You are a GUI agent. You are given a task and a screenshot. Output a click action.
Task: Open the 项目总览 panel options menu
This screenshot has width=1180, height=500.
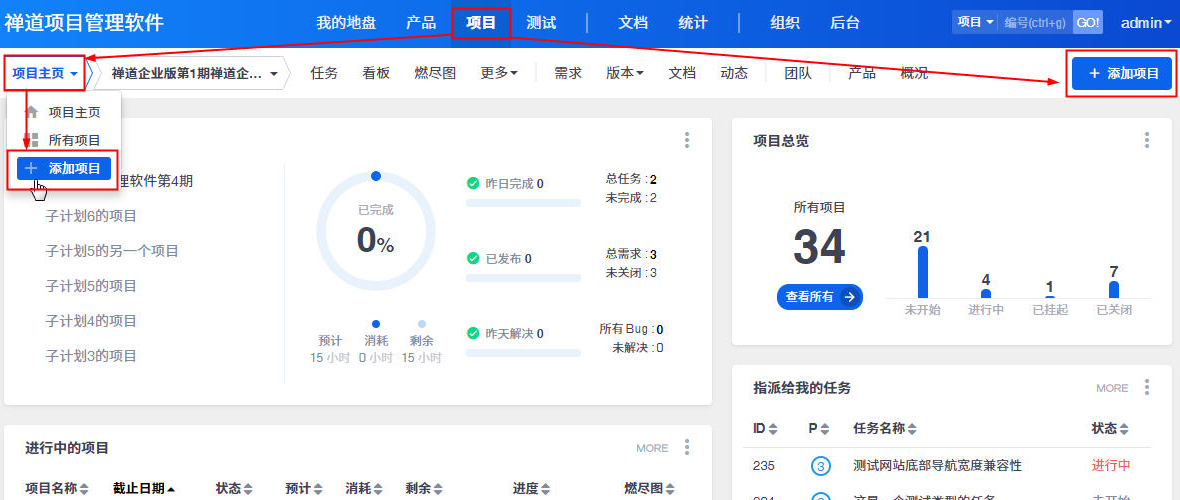1146,140
